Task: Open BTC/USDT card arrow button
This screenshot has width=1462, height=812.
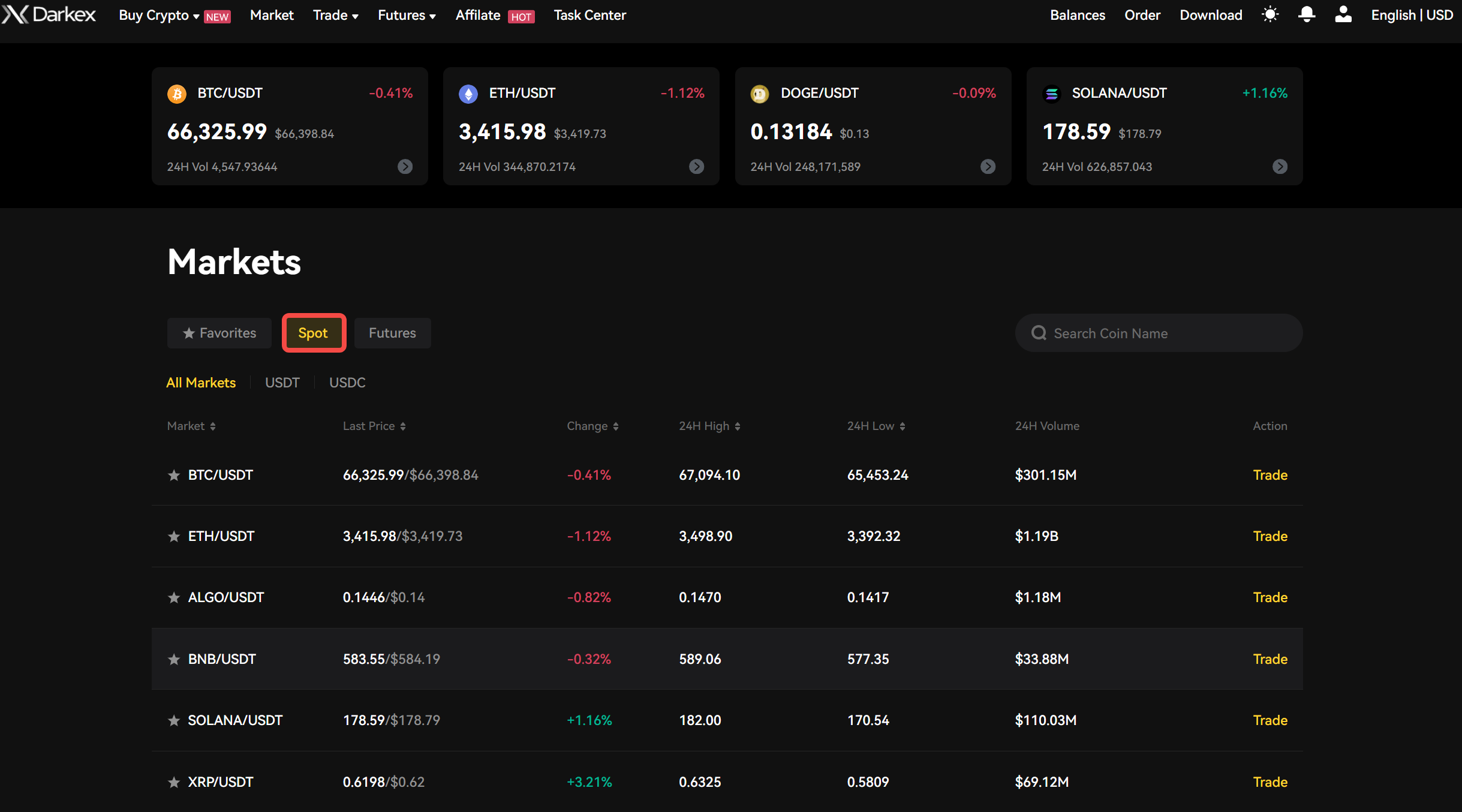Action: click(405, 167)
